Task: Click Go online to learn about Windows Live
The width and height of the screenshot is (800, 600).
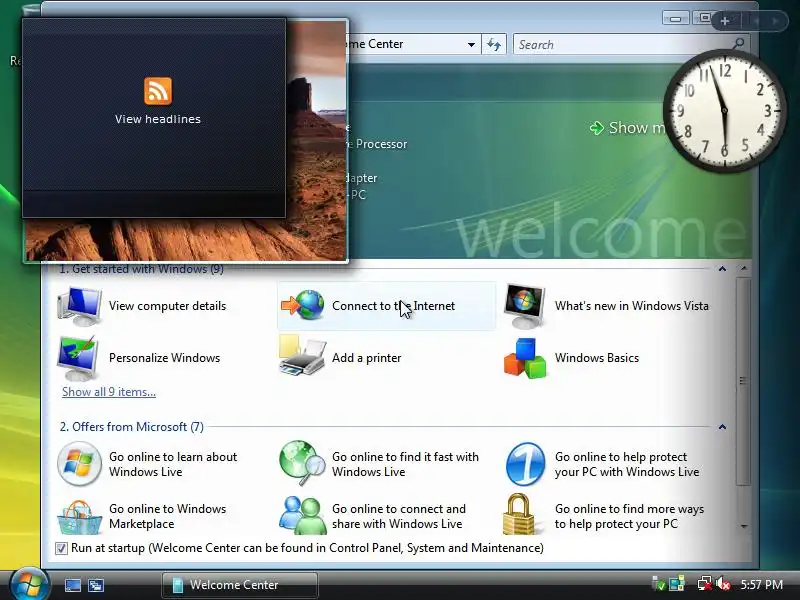Action: [173, 464]
